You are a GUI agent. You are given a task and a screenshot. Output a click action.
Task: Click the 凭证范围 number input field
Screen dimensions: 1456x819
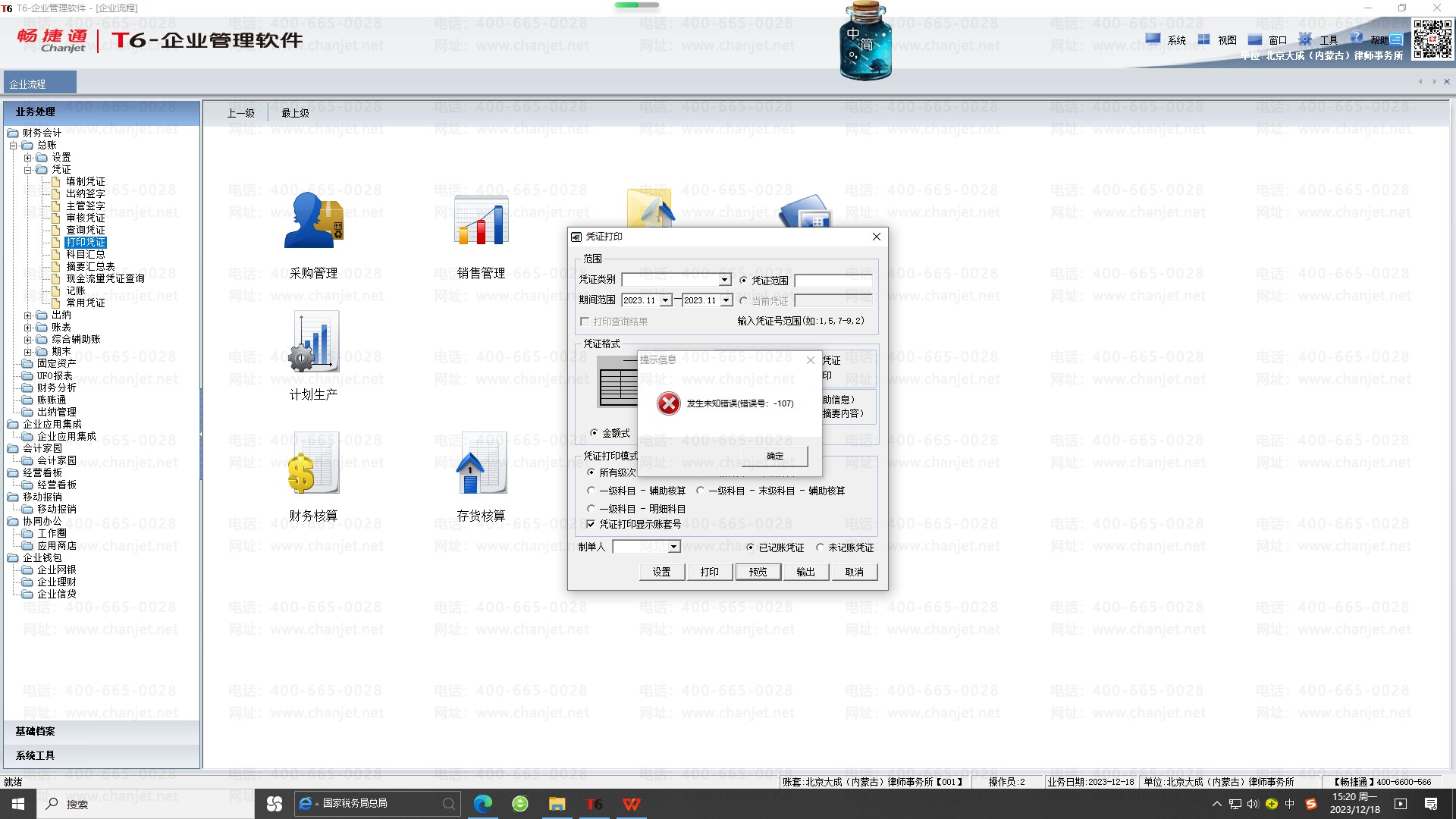pos(833,281)
